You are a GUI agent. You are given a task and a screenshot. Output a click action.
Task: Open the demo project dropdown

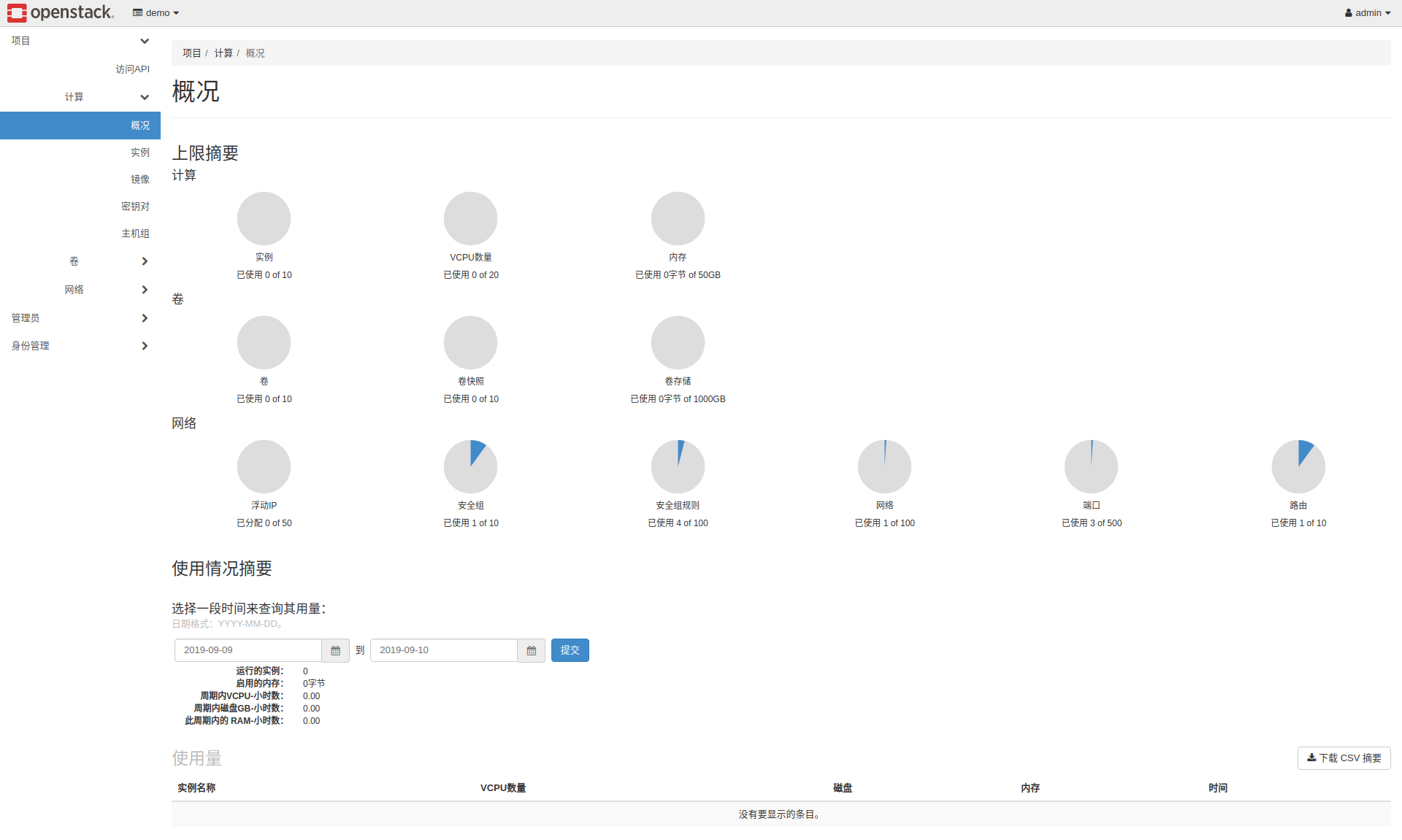pyautogui.click(x=156, y=12)
